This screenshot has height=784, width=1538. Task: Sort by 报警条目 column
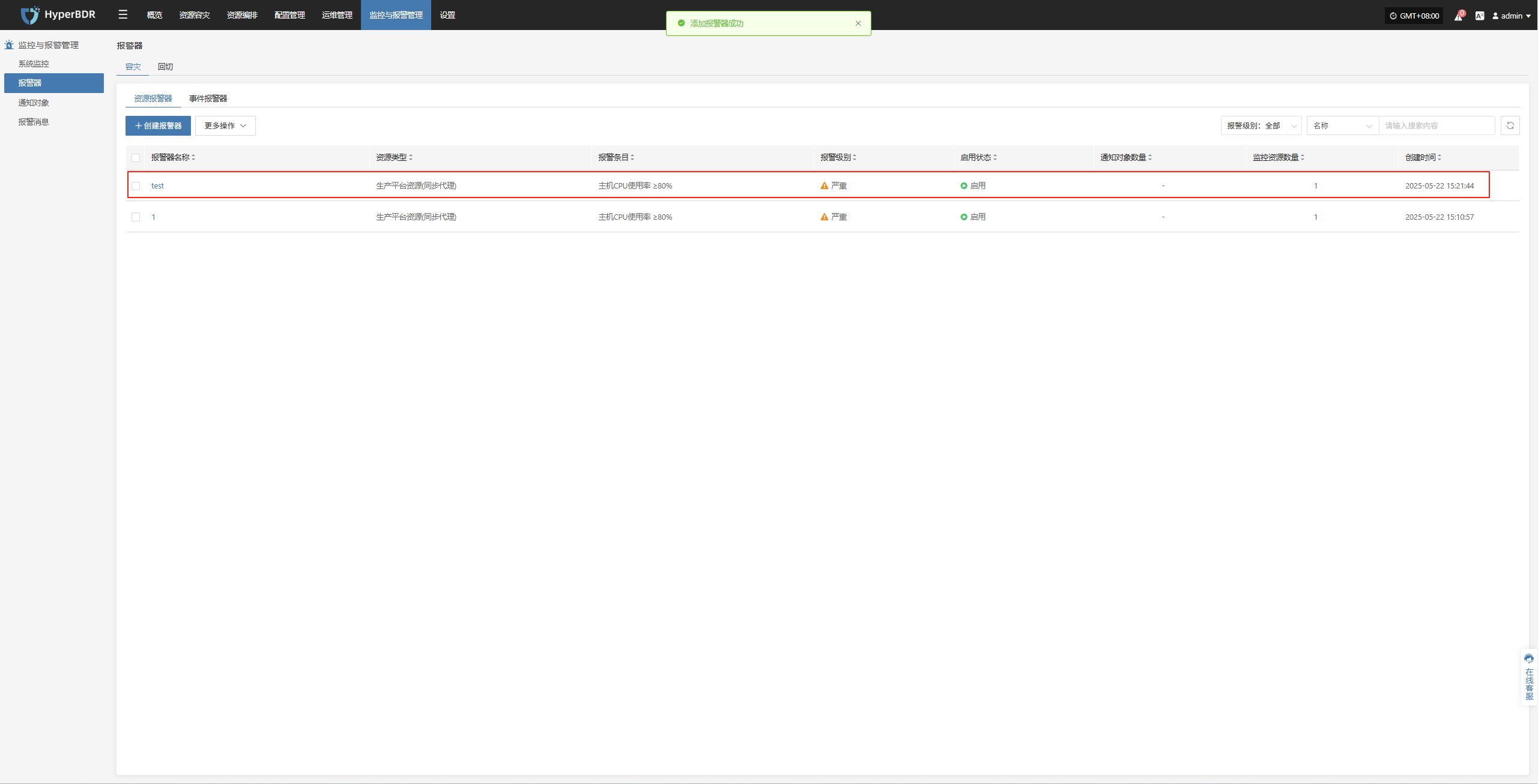pyautogui.click(x=632, y=158)
